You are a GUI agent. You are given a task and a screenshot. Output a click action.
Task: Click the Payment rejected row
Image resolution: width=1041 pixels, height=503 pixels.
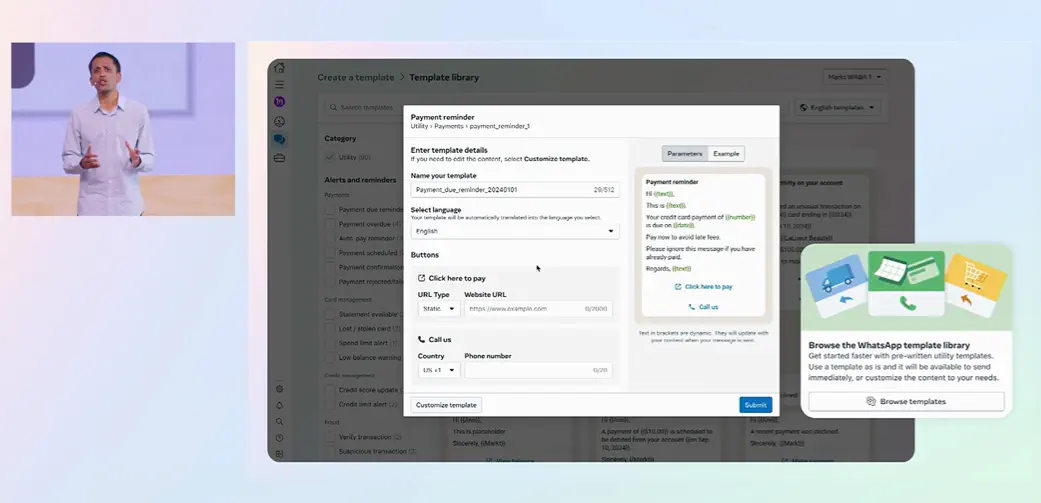[364, 281]
